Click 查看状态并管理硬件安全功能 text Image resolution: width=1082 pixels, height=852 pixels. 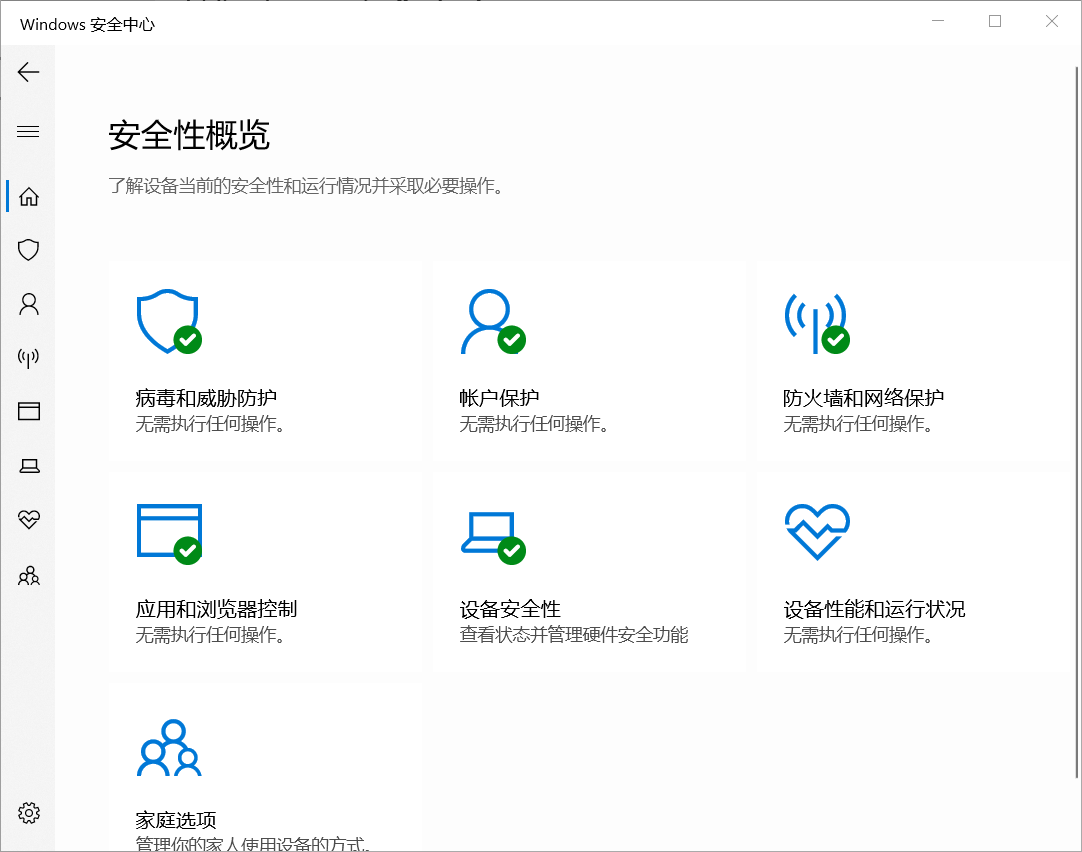click(574, 635)
